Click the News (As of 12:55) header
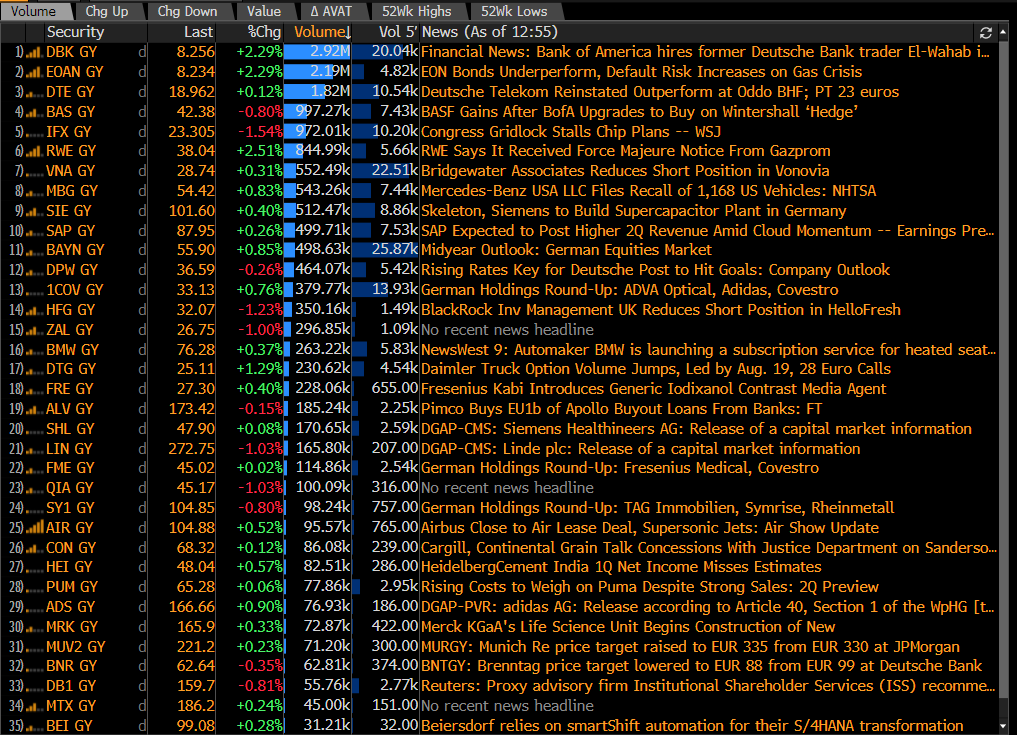The height and width of the screenshot is (735, 1017). tap(489, 32)
